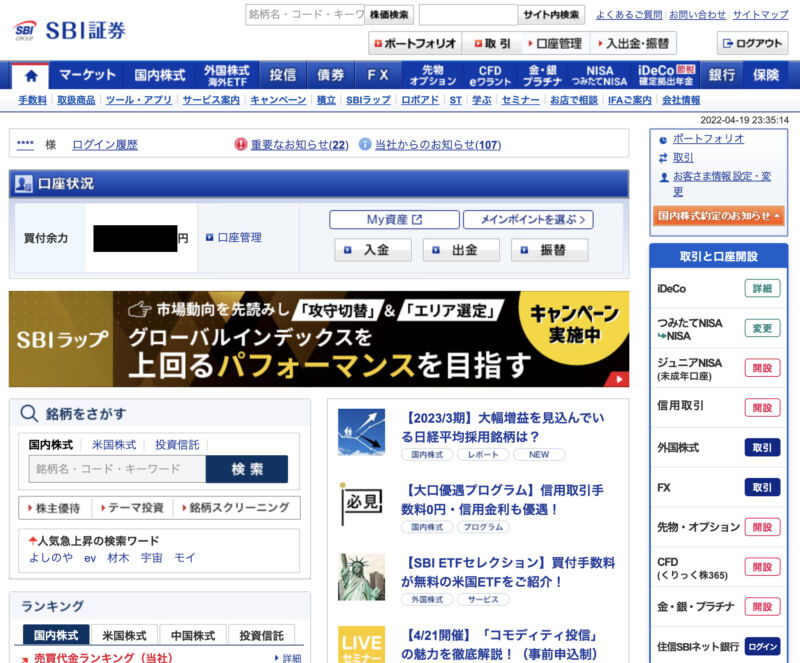Click the iDeCo 詳細 button

762,288
